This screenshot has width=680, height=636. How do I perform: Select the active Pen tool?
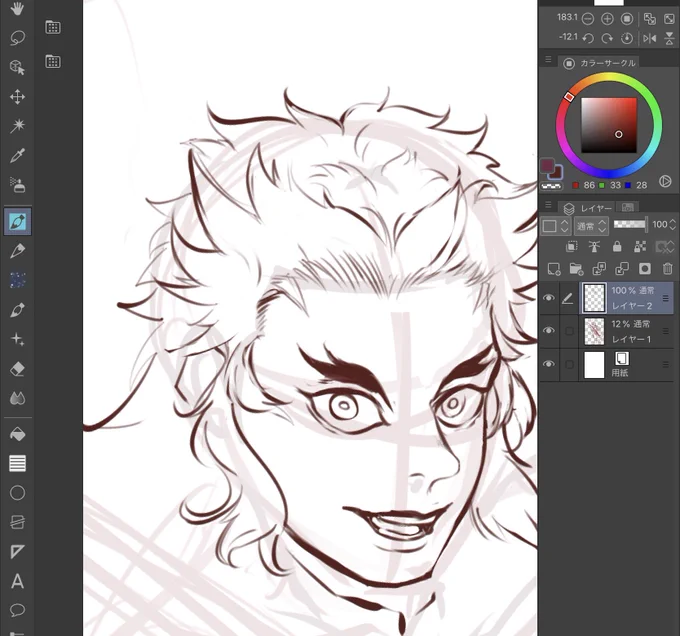pyautogui.click(x=17, y=222)
